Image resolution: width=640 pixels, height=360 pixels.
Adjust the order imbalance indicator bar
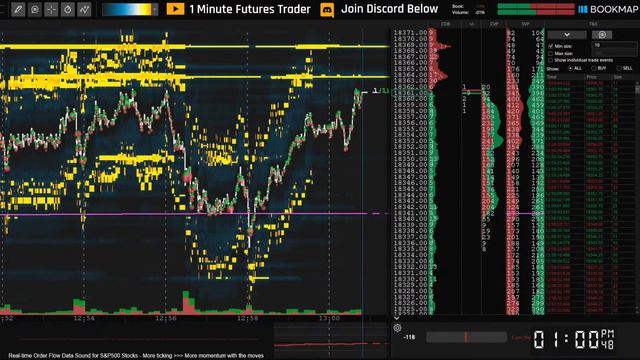(x=467, y=337)
